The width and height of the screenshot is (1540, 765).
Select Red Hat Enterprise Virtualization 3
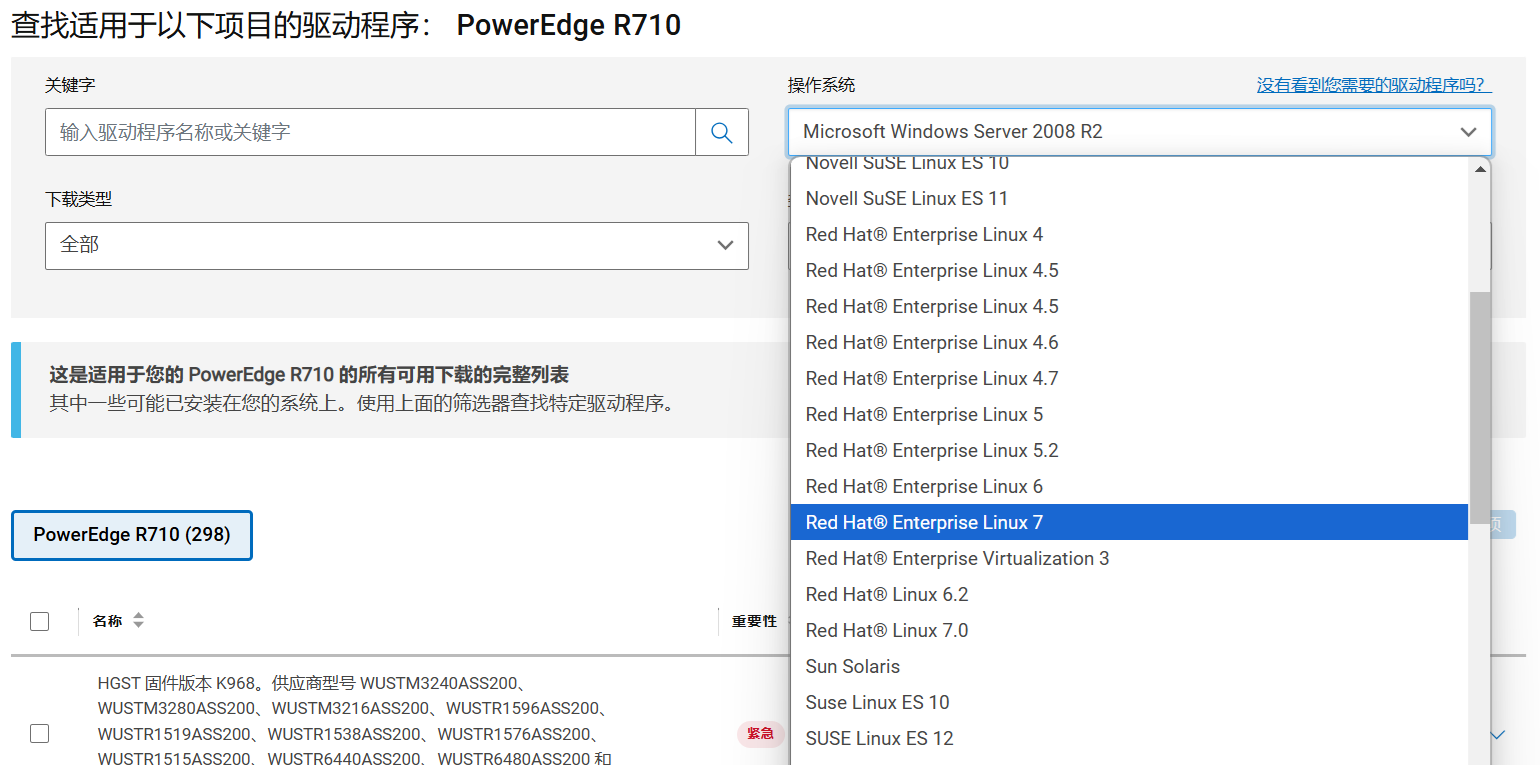pyautogui.click(x=957, y=558)
